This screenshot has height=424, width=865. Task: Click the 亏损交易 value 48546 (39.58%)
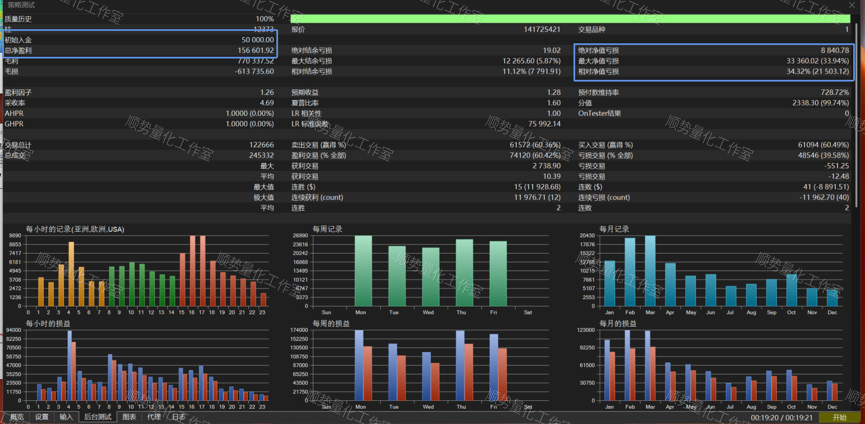pyautogui.click(x=824, y=155)
